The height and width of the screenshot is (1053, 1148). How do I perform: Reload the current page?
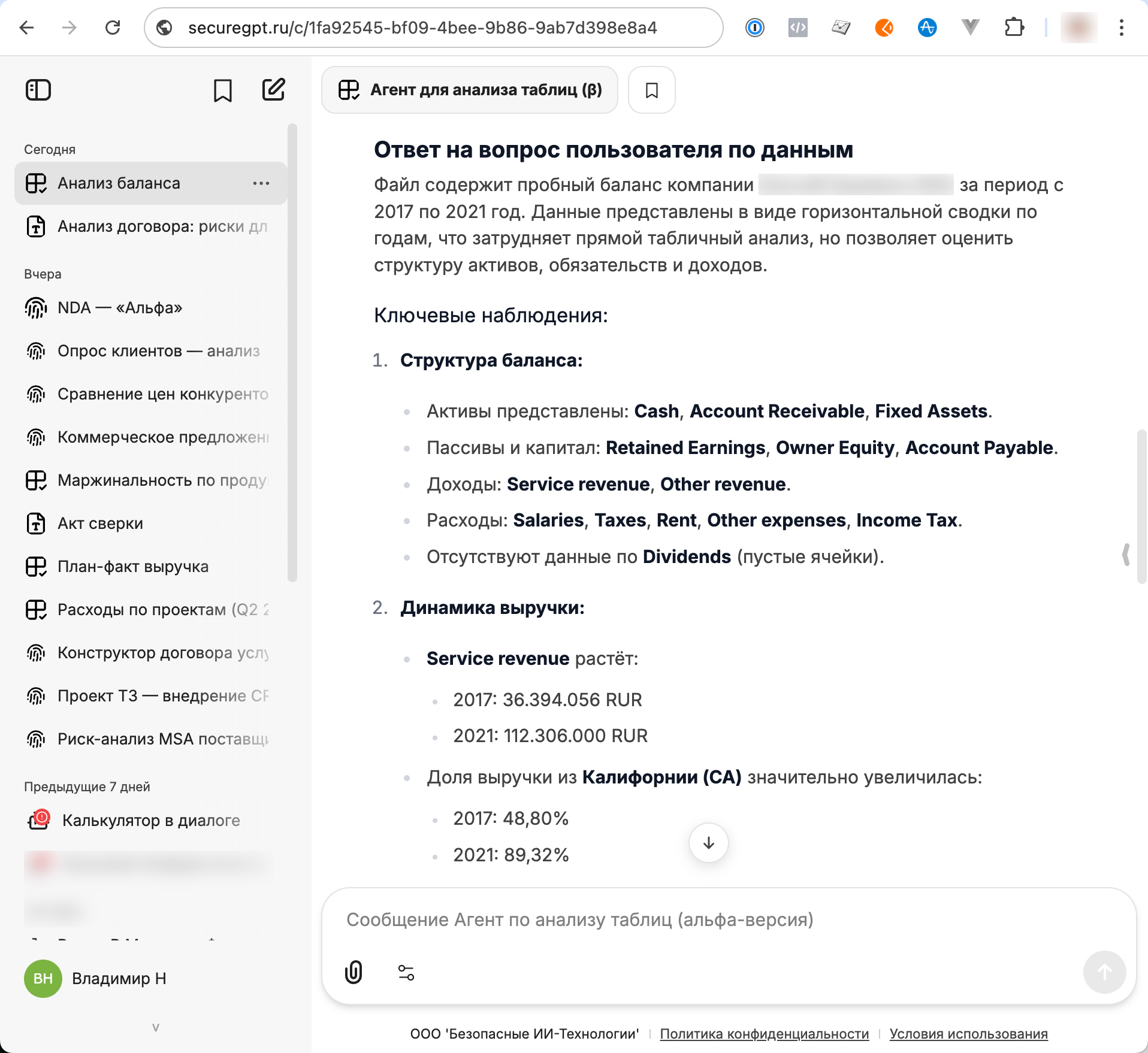[x=113, y=28]
